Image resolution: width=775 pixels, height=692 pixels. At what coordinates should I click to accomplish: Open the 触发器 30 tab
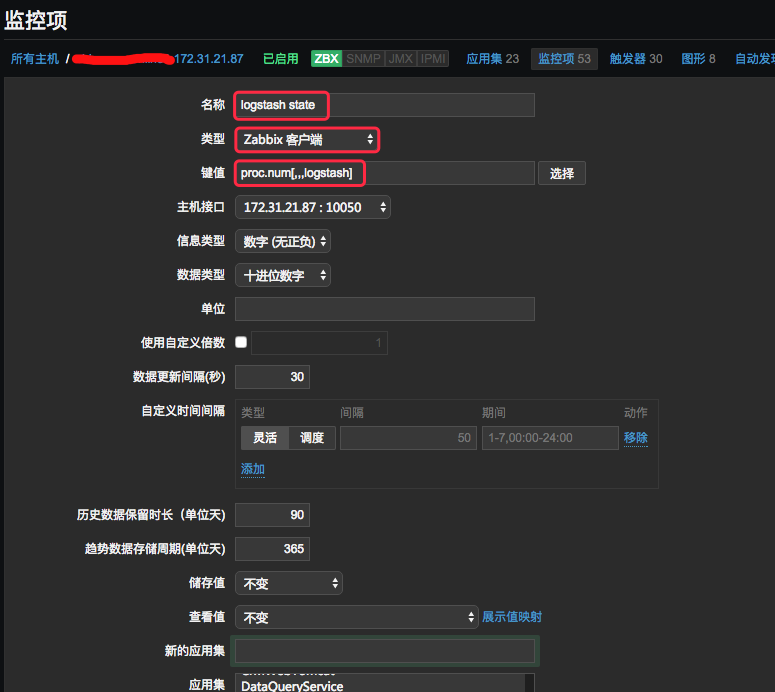[x=636, y=59]
